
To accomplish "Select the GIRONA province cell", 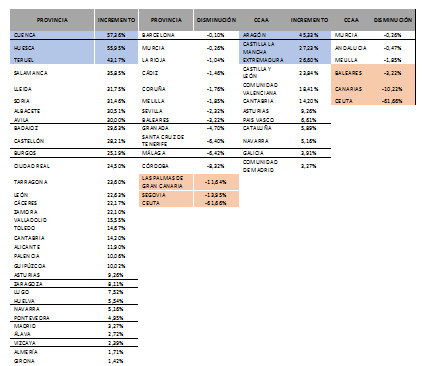I will coord(52,361).
